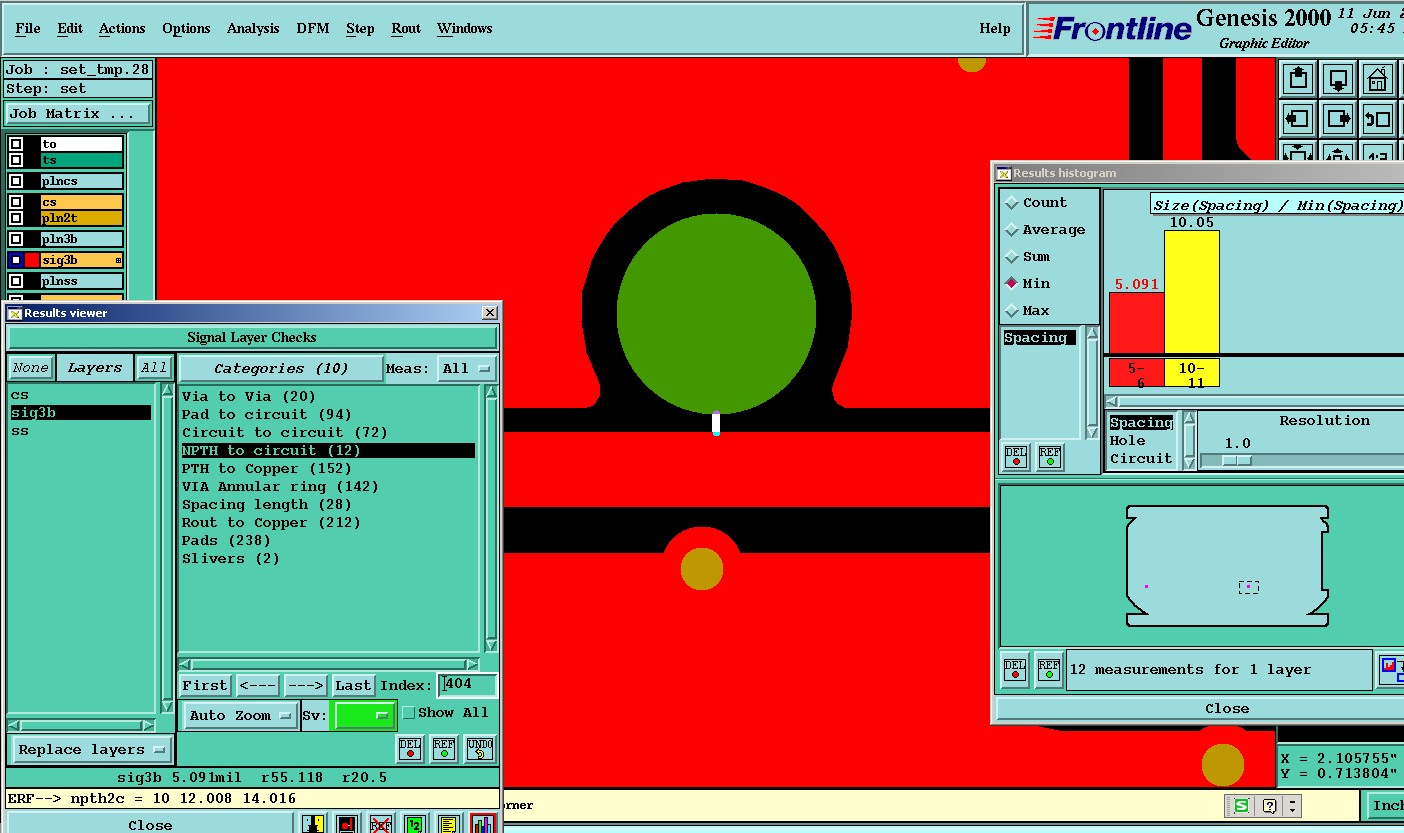The image size is (1404, 833).
Task: Click REF icon beside histogram Spacing list
Action: click(1049, 457)
